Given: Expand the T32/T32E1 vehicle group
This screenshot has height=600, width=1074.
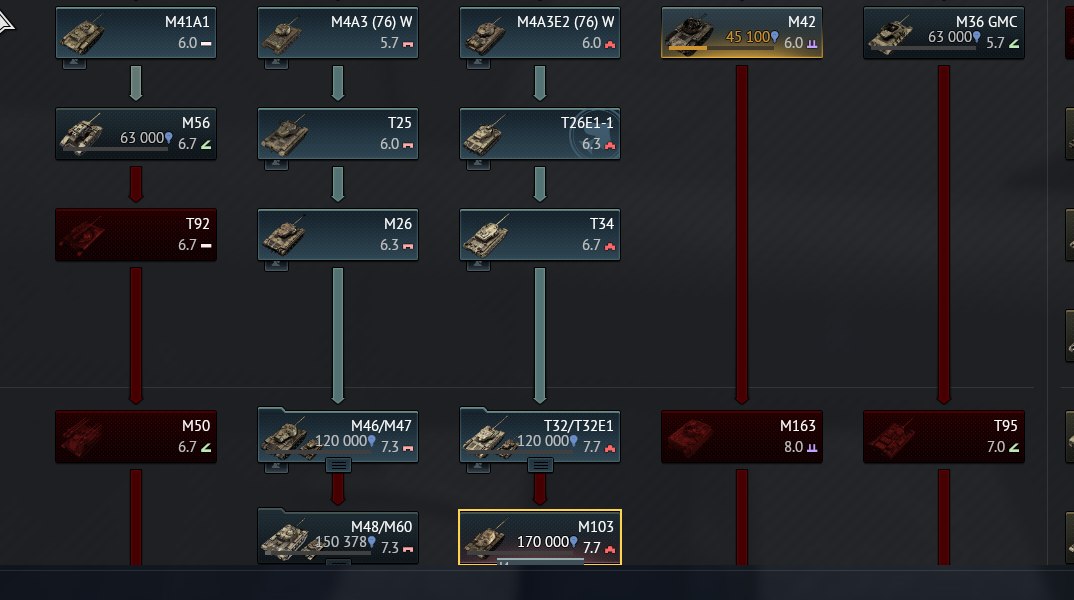Looking at the screenshot, I should (540, 466).
